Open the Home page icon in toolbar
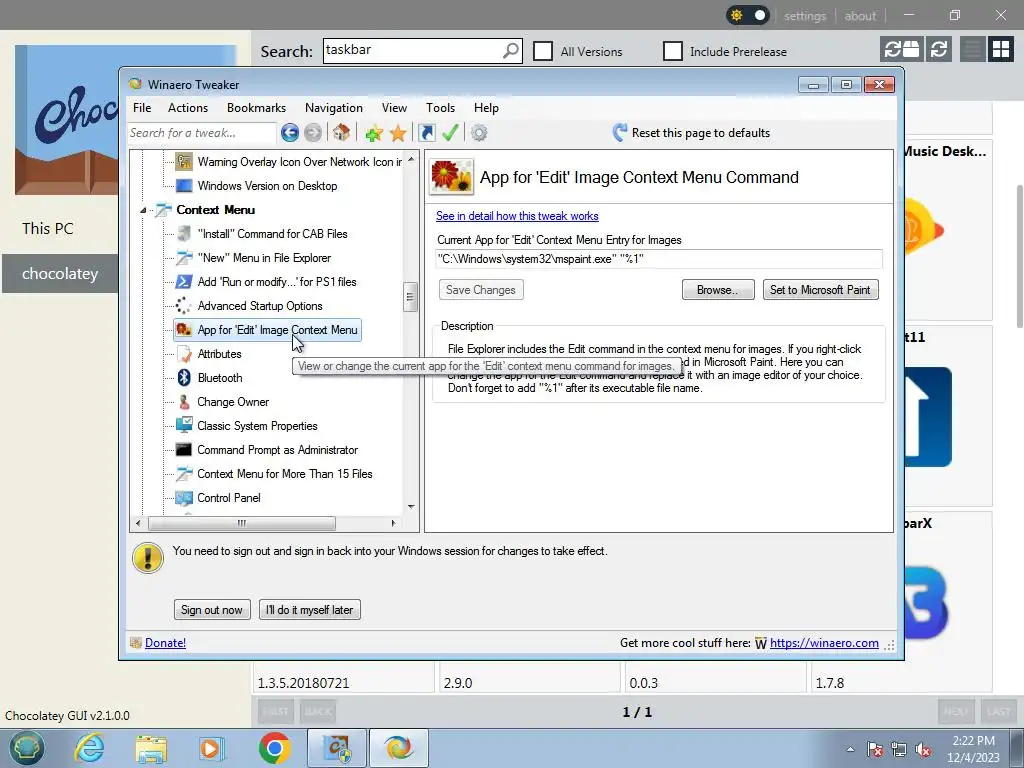Image resolution: width=1024 pixels, height=768 pixels. [341, 133]
